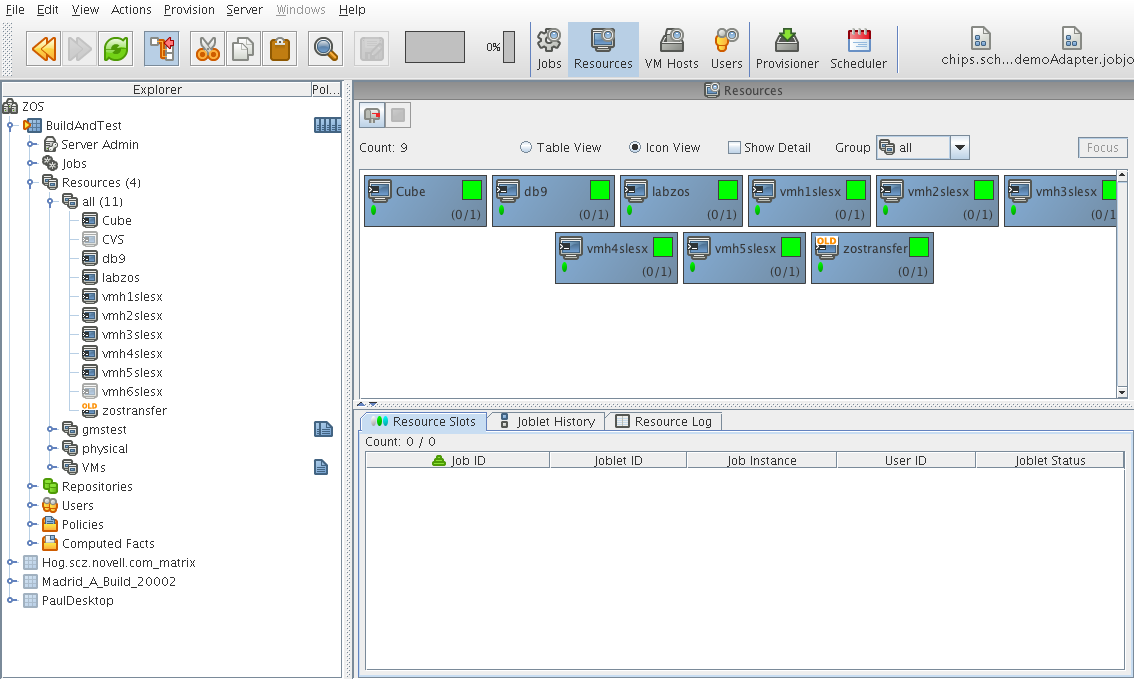Select the Icon View radio button

point(635,148)
